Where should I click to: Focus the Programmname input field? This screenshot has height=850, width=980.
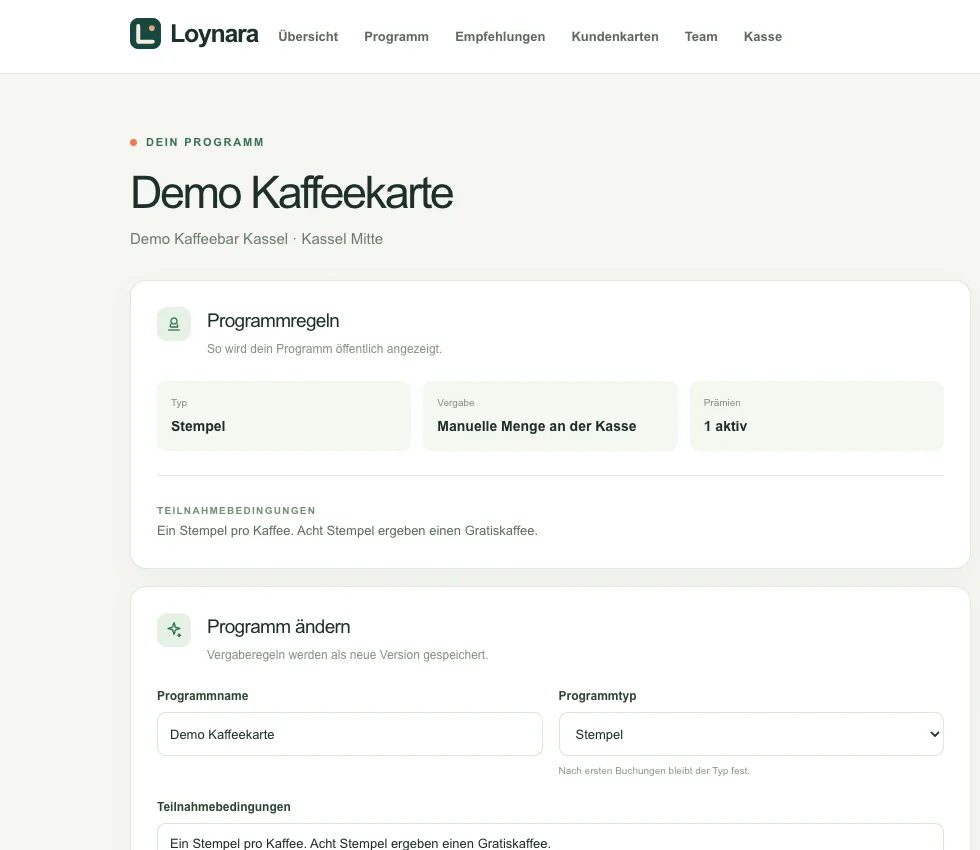click(349, 734)
